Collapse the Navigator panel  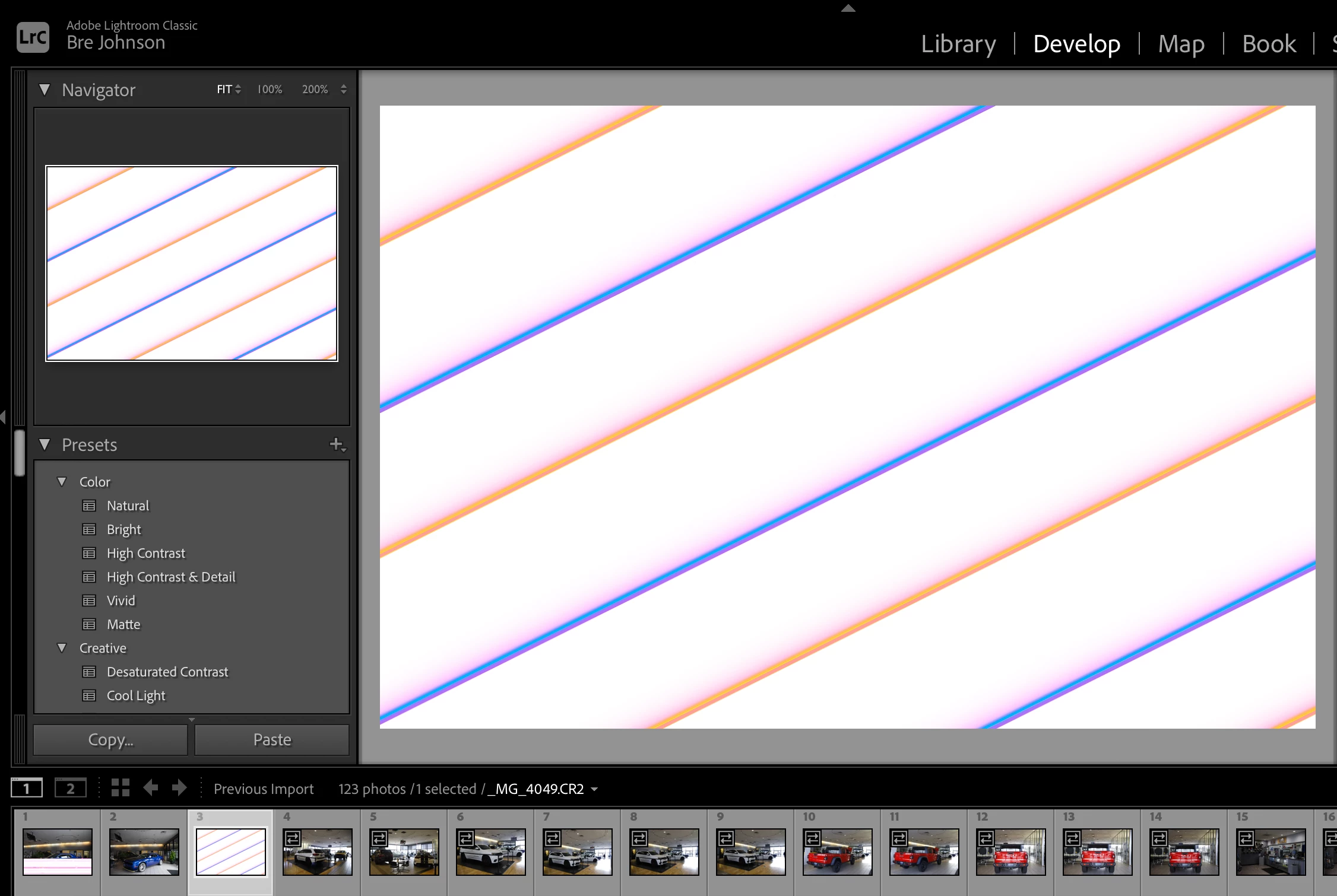point(44,90)
